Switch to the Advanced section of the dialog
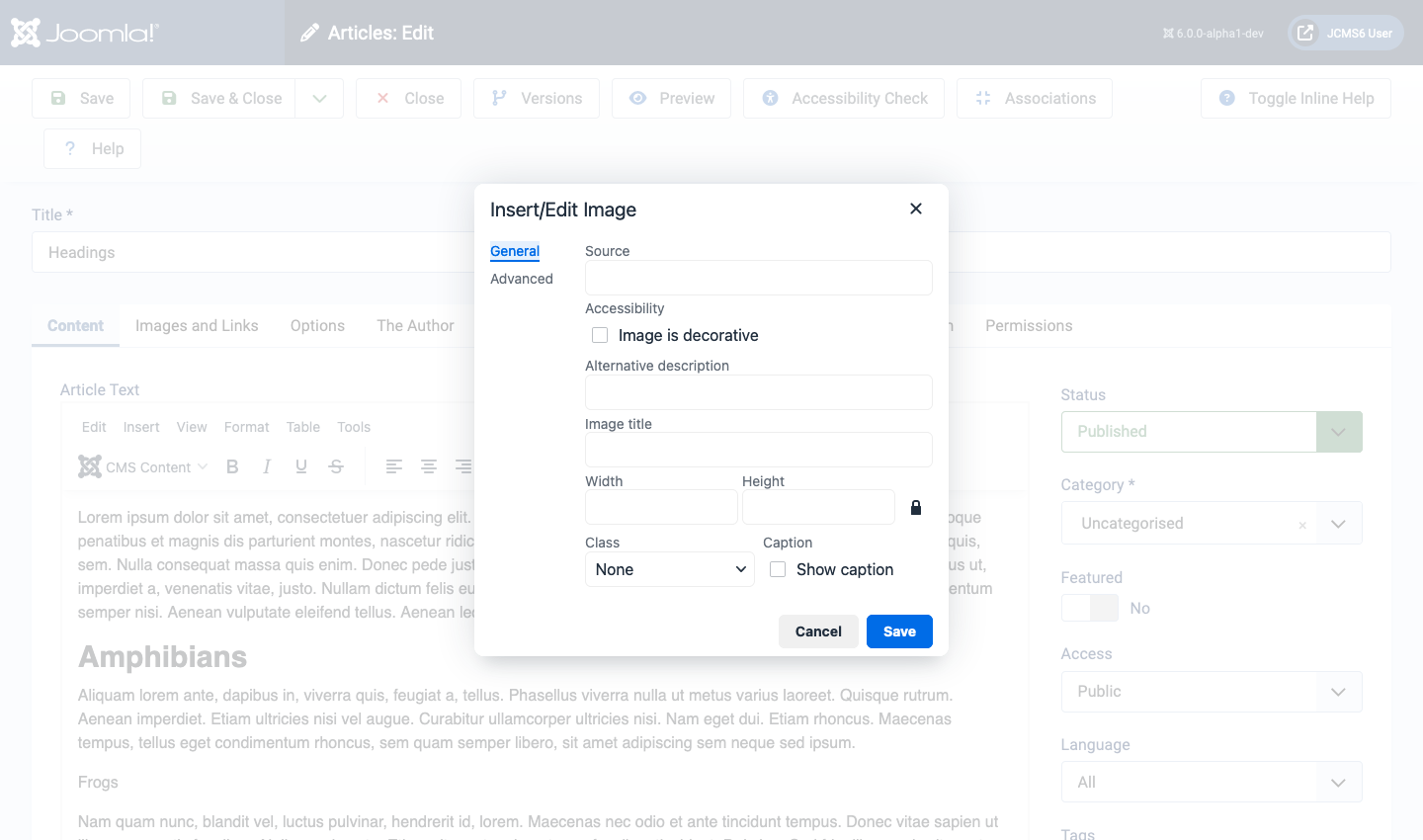 (x=522, y=279)
